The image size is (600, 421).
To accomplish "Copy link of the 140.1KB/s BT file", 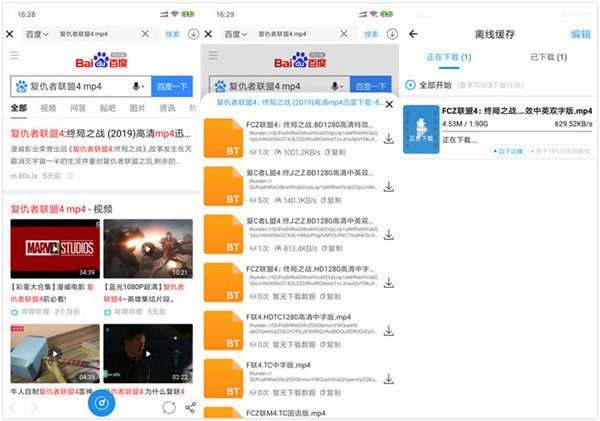I will [x=331, y=200].
